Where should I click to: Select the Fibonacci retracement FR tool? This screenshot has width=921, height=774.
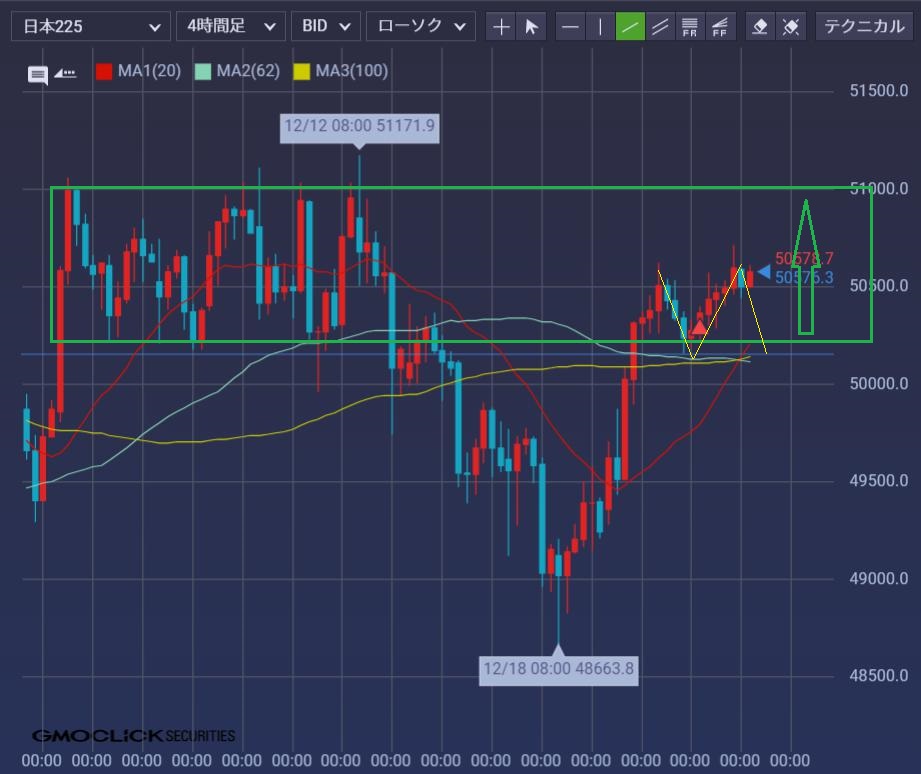(690, 27)
